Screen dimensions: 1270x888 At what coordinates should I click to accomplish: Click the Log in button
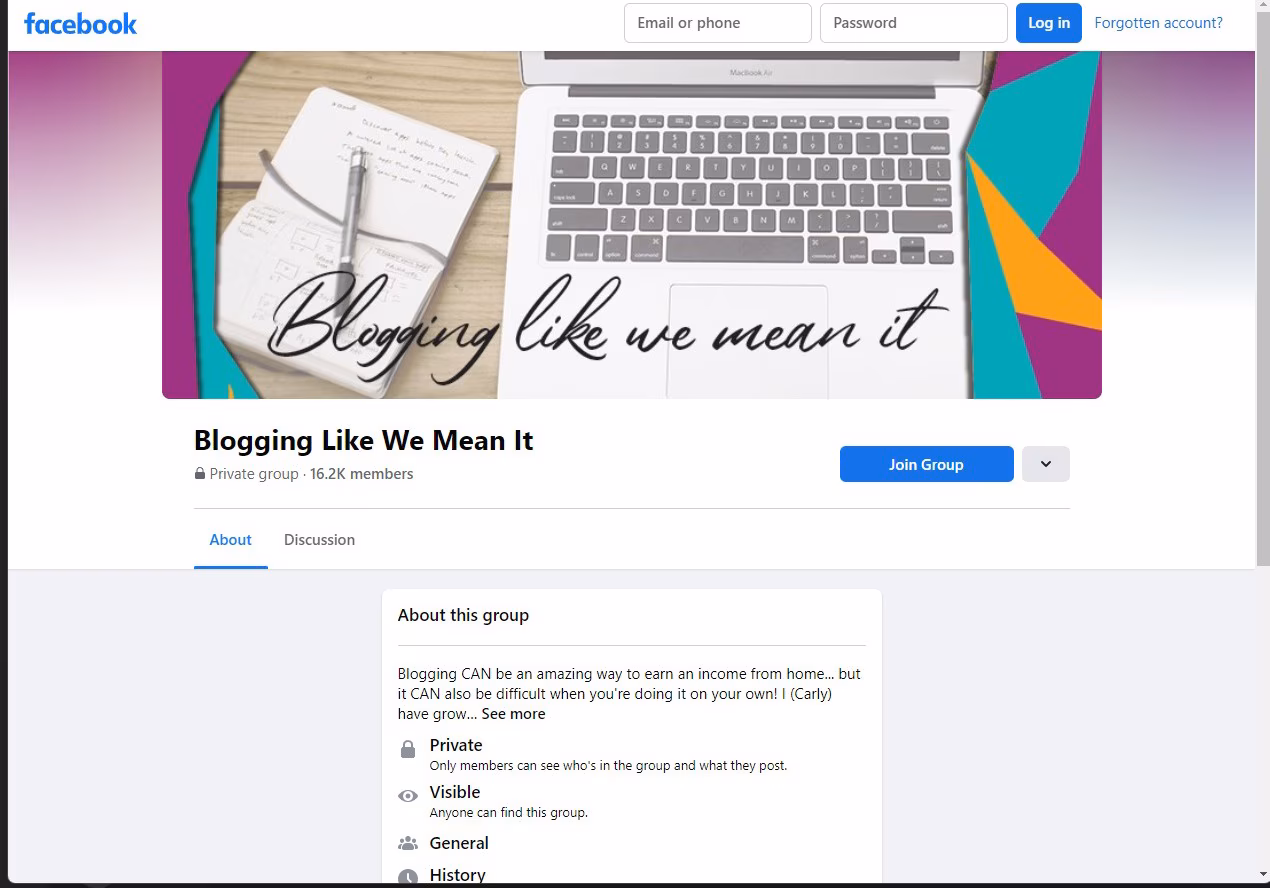pyautogui.click(x=1049, y=23)
